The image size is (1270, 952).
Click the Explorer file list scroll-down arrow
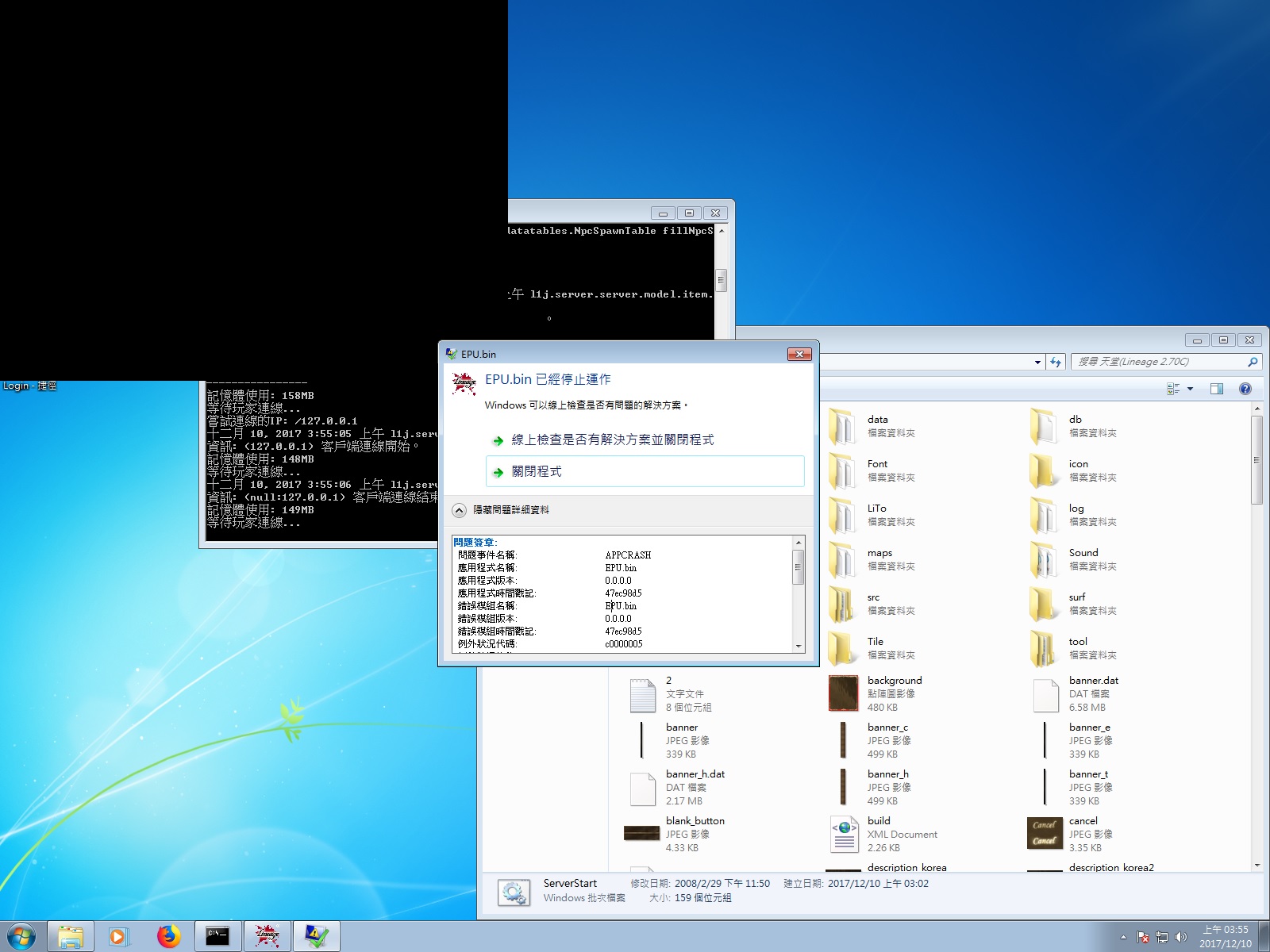pos(1257,865)
